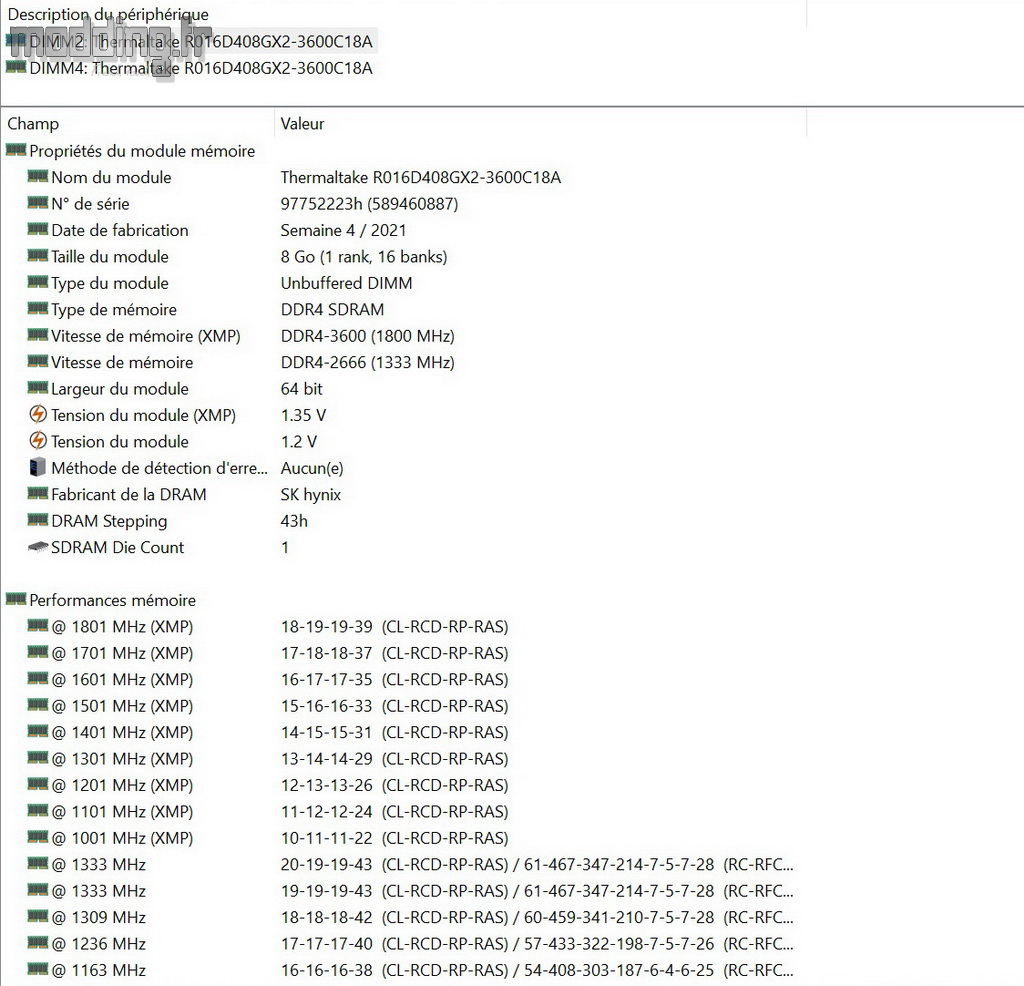
Task: Select the DDR4-3600 (1800 MHz) value
Action: tap(368, 336)
